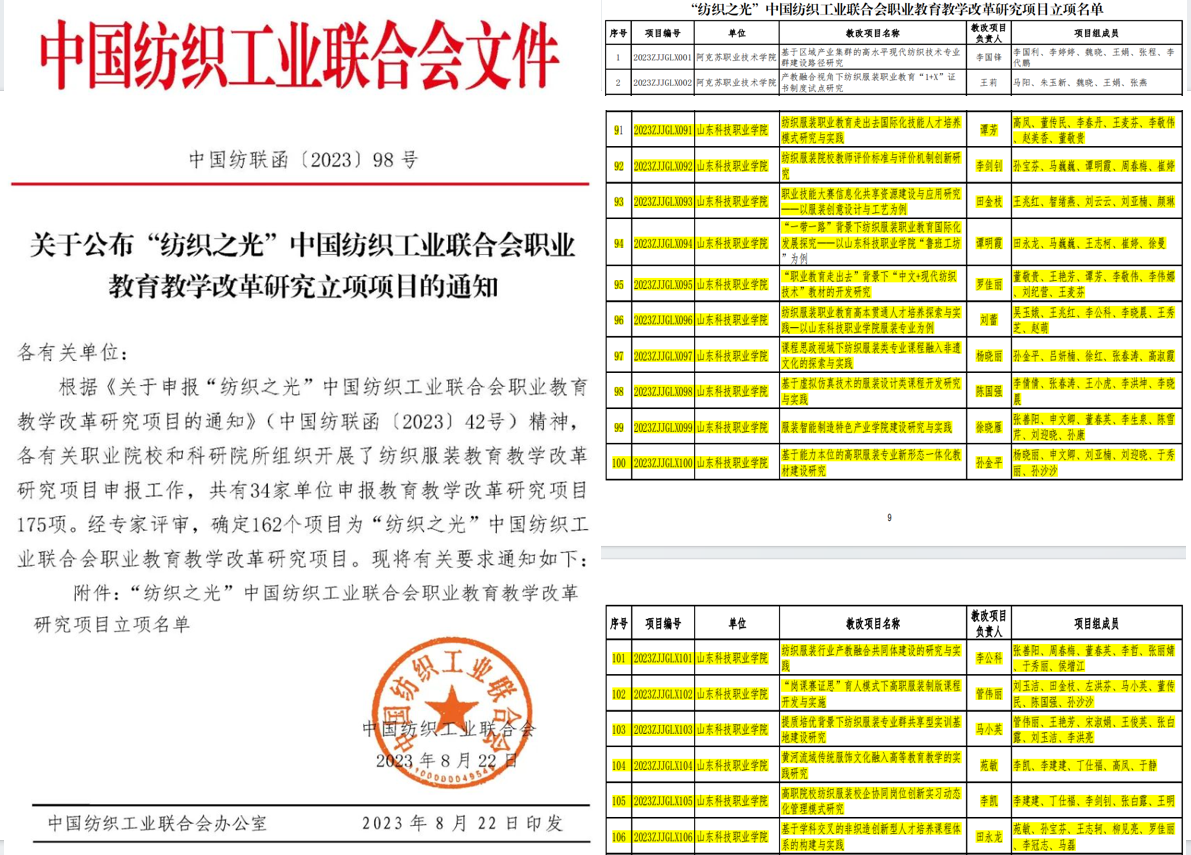Select project code "2023ZJJGLX094"
Image resolution: width=1191 pixels, height=855 pixels.
[662, 244]
